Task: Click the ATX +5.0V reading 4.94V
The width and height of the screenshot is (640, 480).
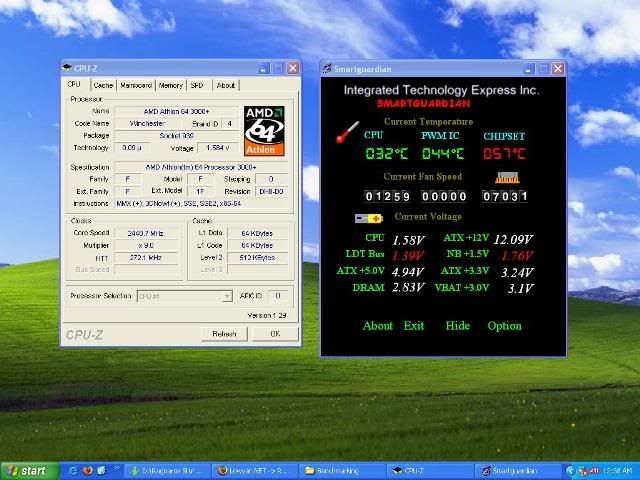Action: (x=408, y=272)
